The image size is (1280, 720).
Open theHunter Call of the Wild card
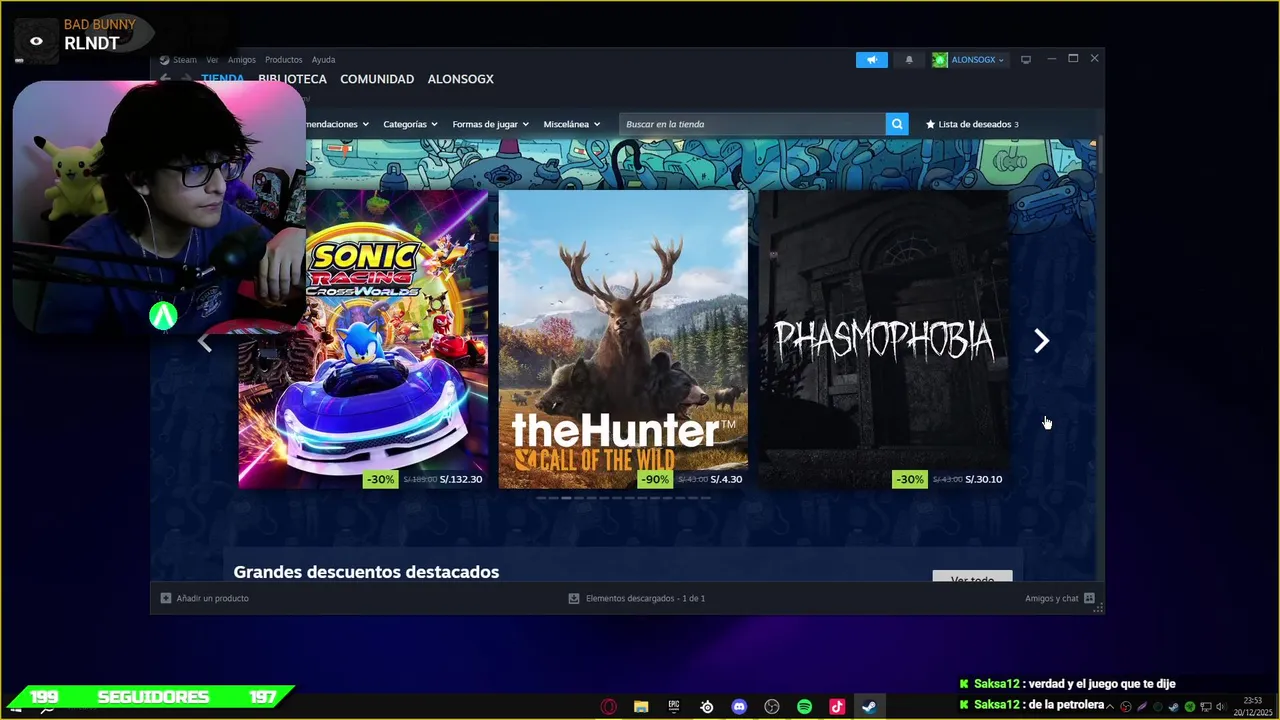click(623, 339)
